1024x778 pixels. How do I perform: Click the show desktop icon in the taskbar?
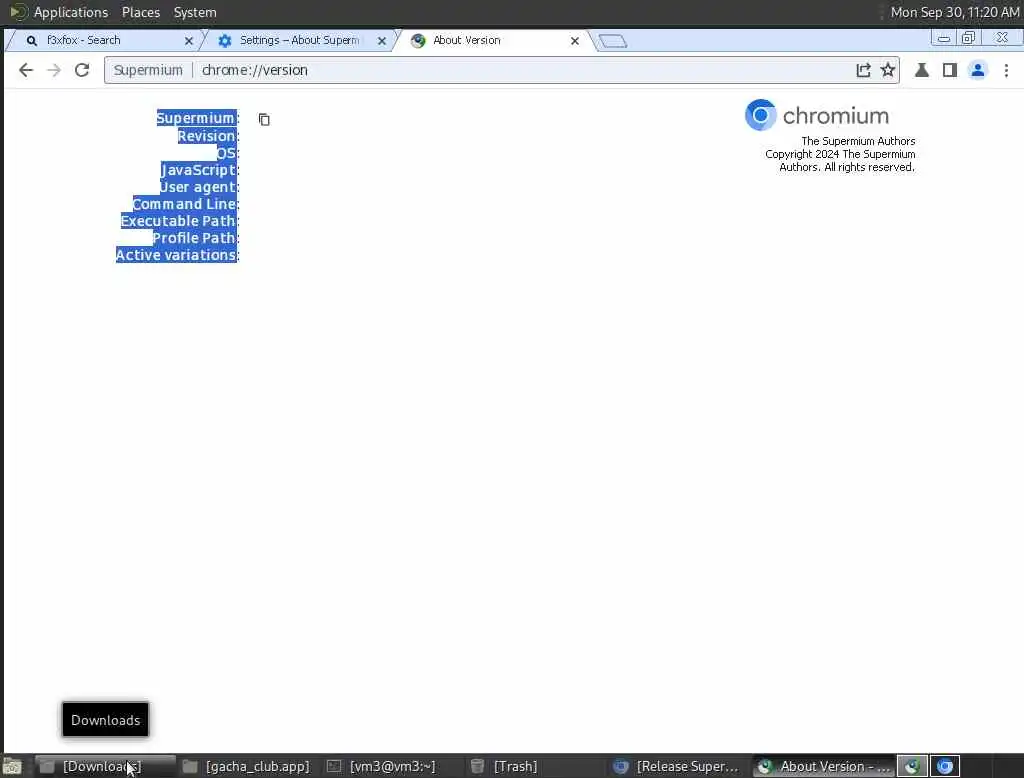click(12, 766)
